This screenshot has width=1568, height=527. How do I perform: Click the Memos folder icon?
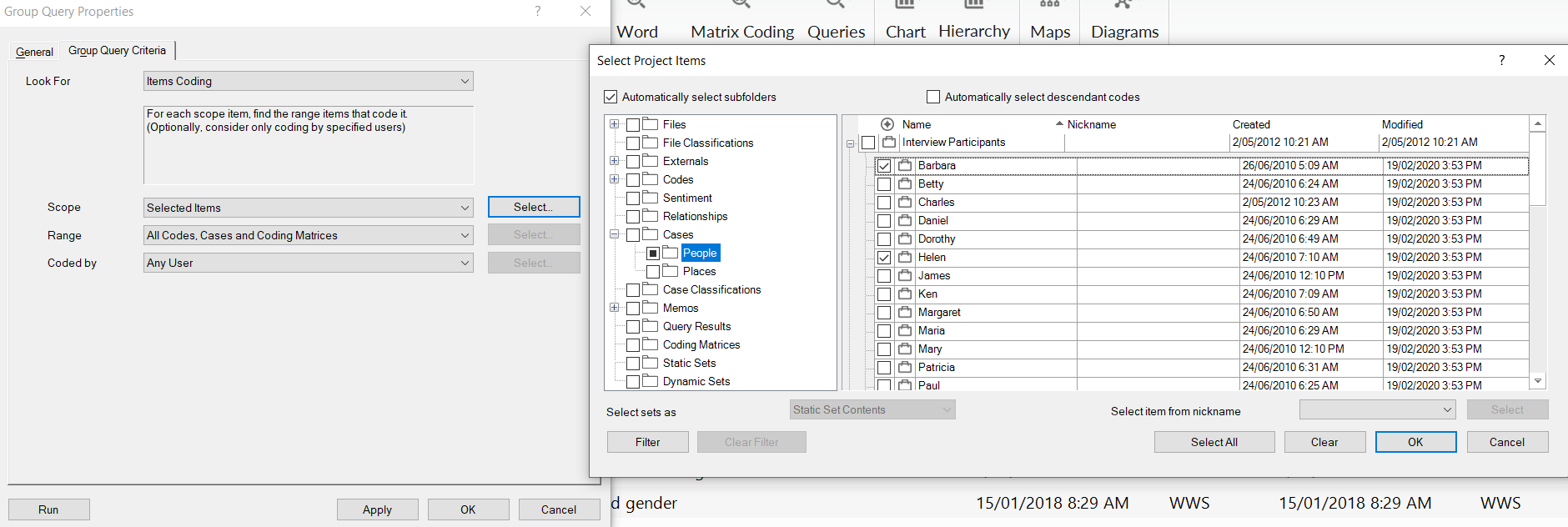651,308
